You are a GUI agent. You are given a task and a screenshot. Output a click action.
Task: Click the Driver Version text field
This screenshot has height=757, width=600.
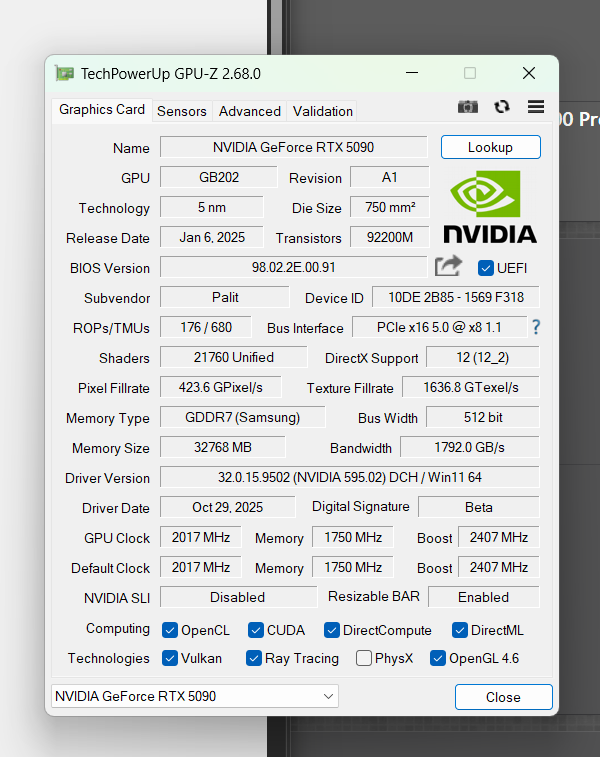(x=349, y=478)
